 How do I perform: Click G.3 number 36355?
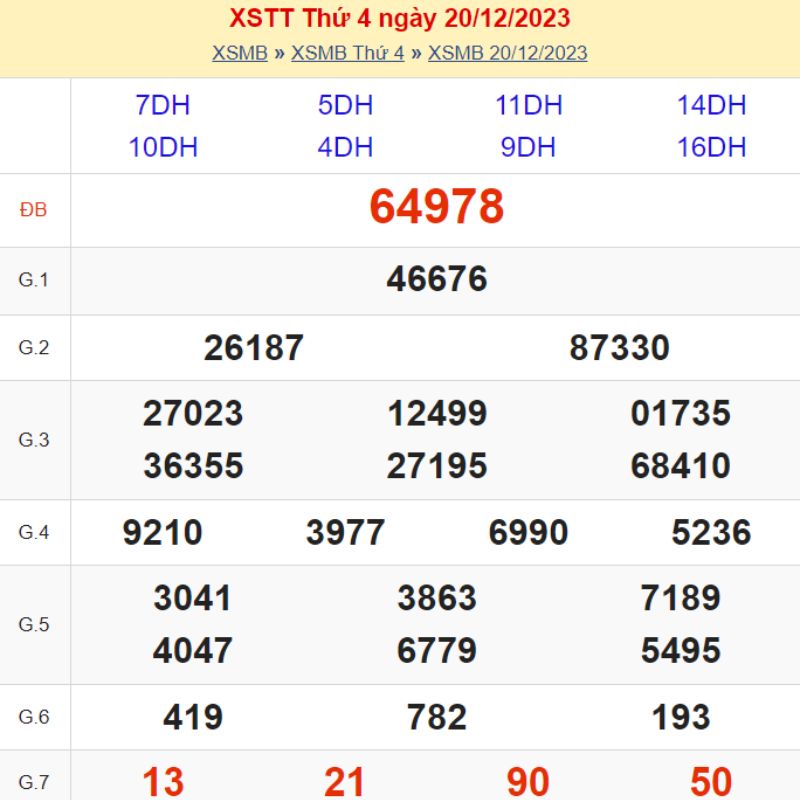193,466
